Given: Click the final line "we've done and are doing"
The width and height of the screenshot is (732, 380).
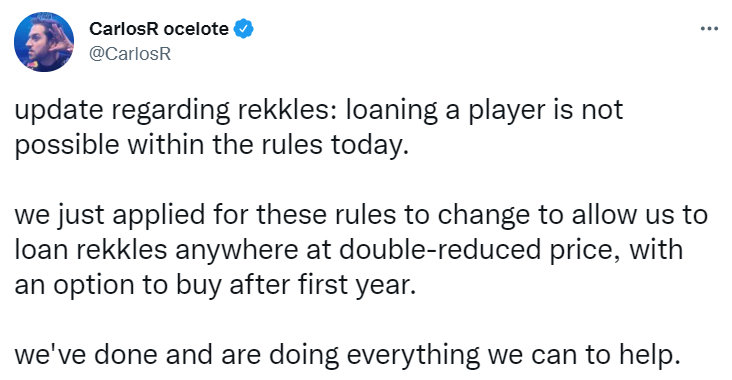Looking at the screenshot, I should point(347,355).
